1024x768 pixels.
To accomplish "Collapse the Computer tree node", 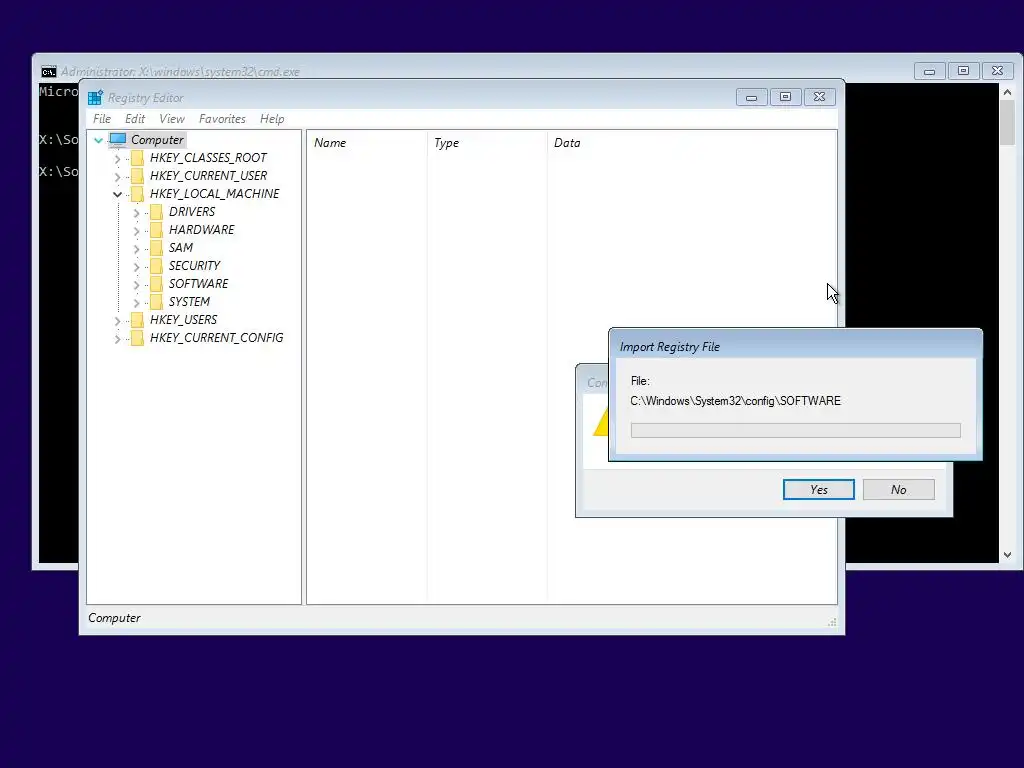I will pyautogui.click(x=99, y=140).
